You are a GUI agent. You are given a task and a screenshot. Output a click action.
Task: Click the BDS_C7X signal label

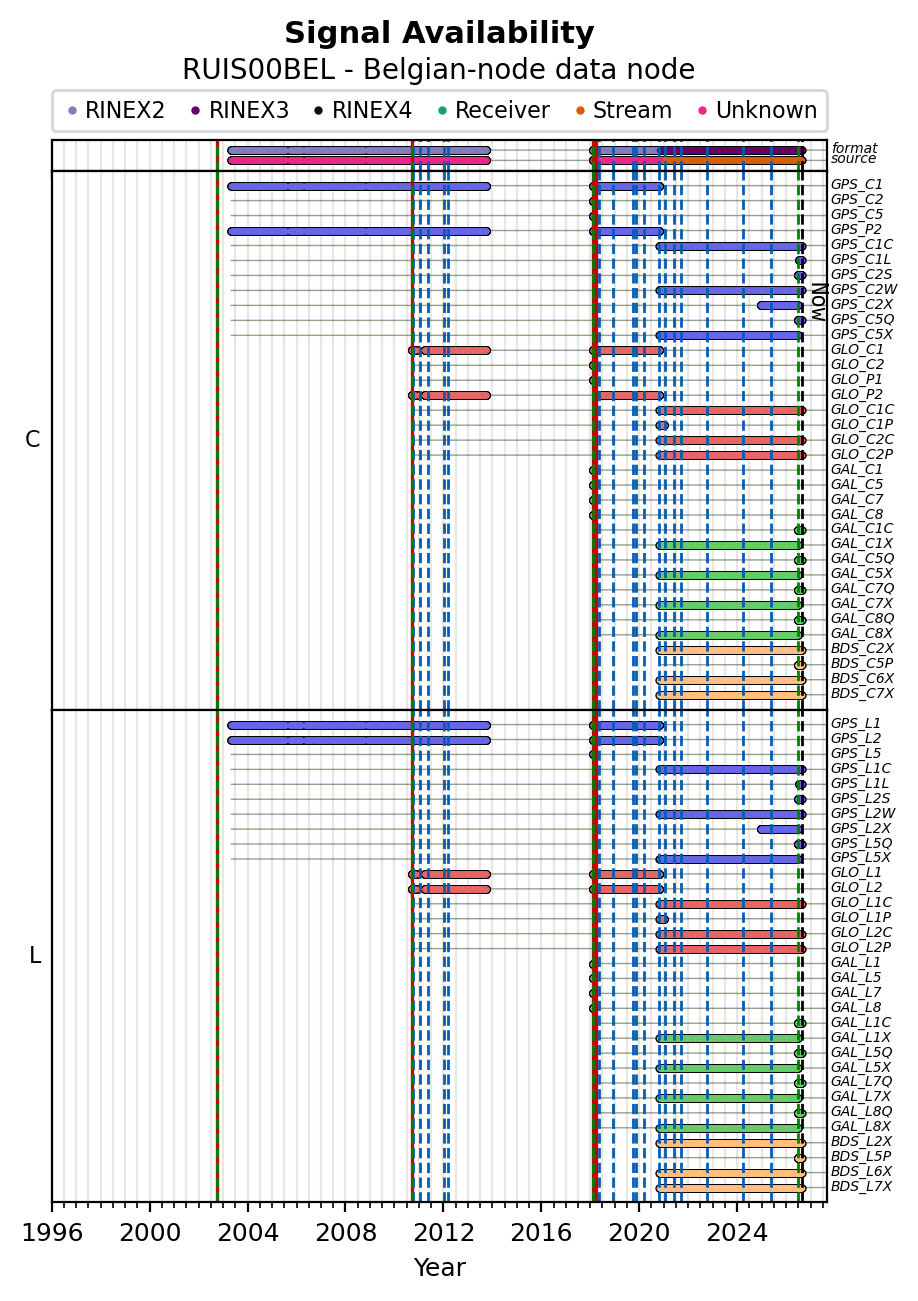[x=862, y=694]
